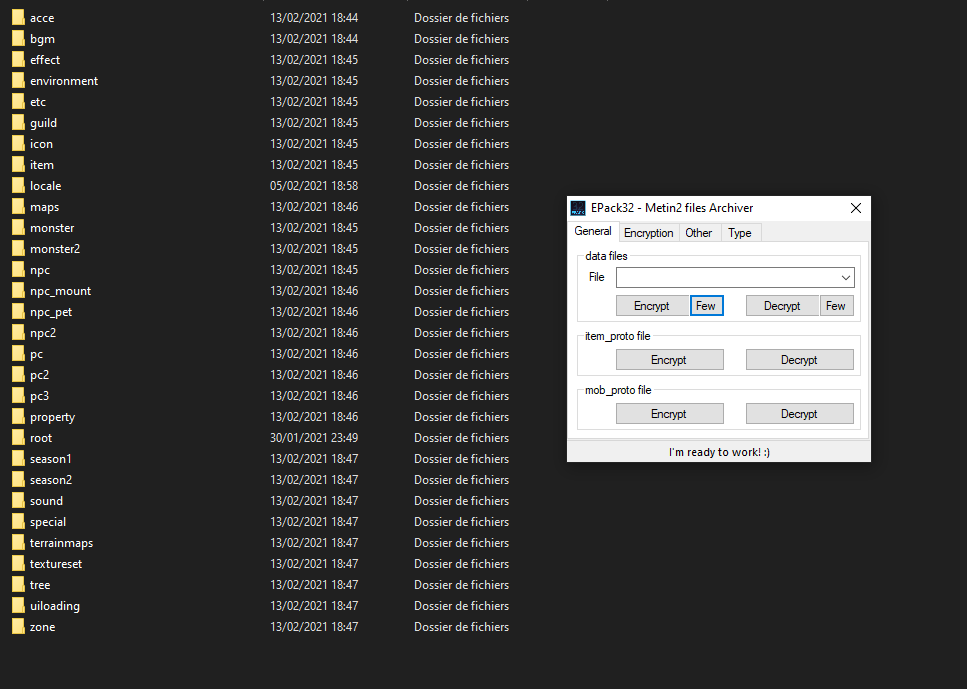
Task: Select the property folder icon
Action: 19,417
